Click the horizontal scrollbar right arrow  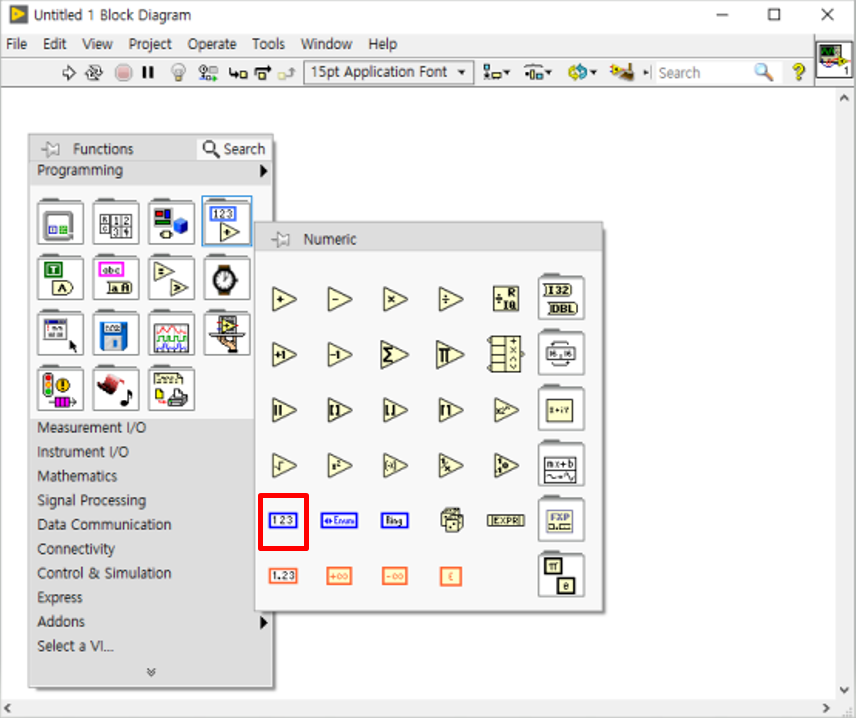tap(826, 708)
